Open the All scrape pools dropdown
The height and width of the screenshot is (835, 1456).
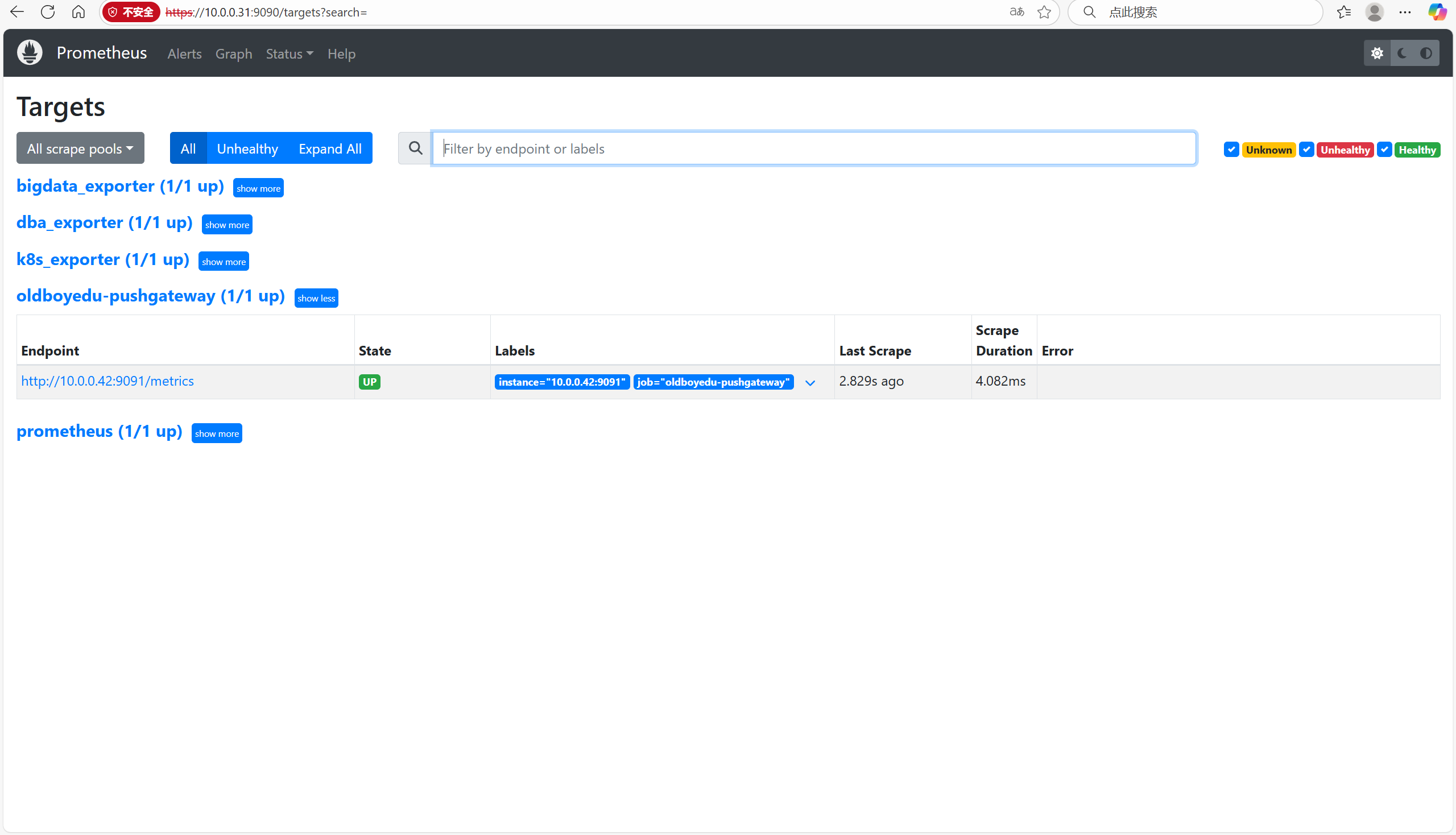pos(80,148)
